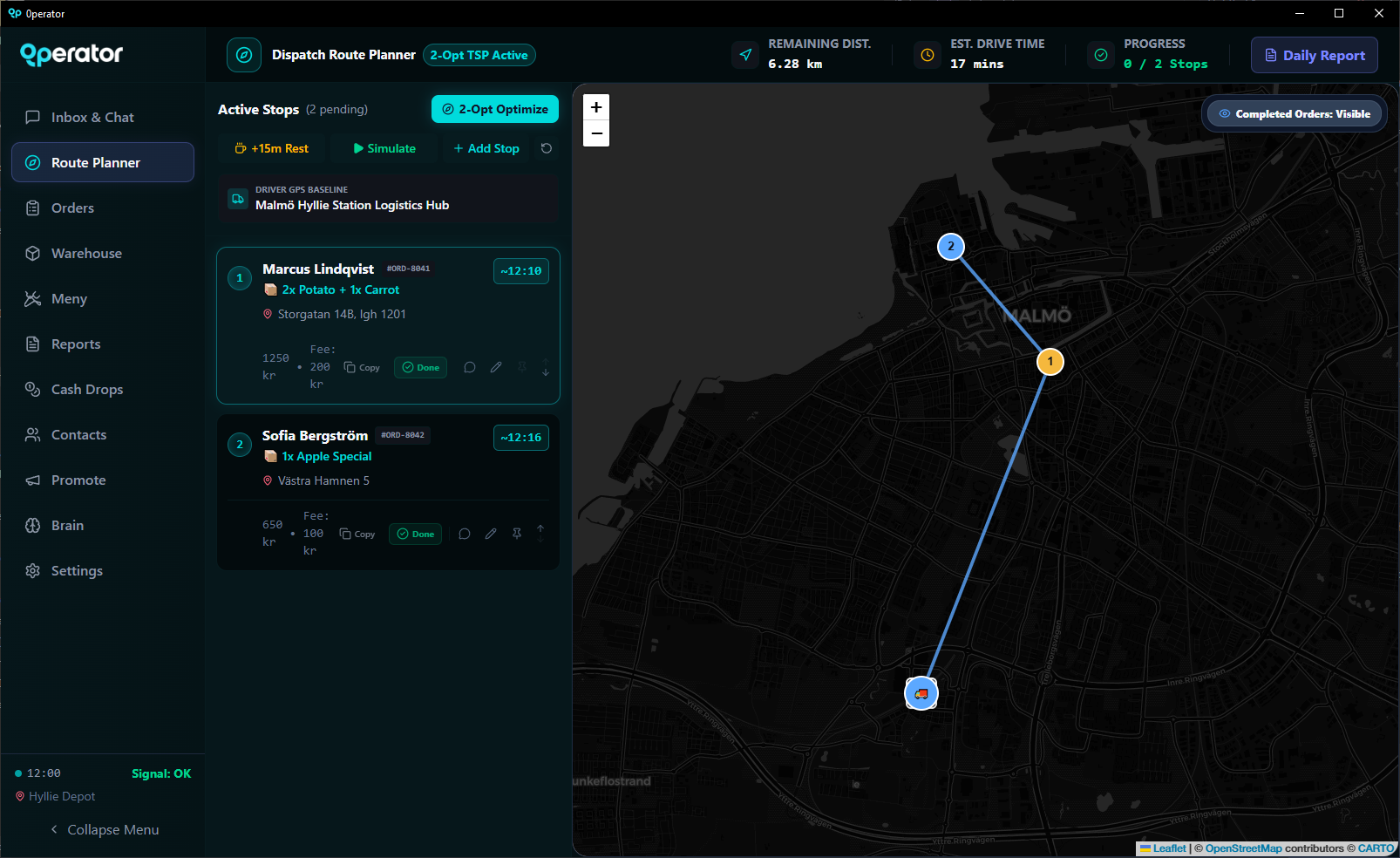Open chat for Sofia Bergström's stop
Viewport: 1400px width, 858px height.
click(x=465, y=534)
